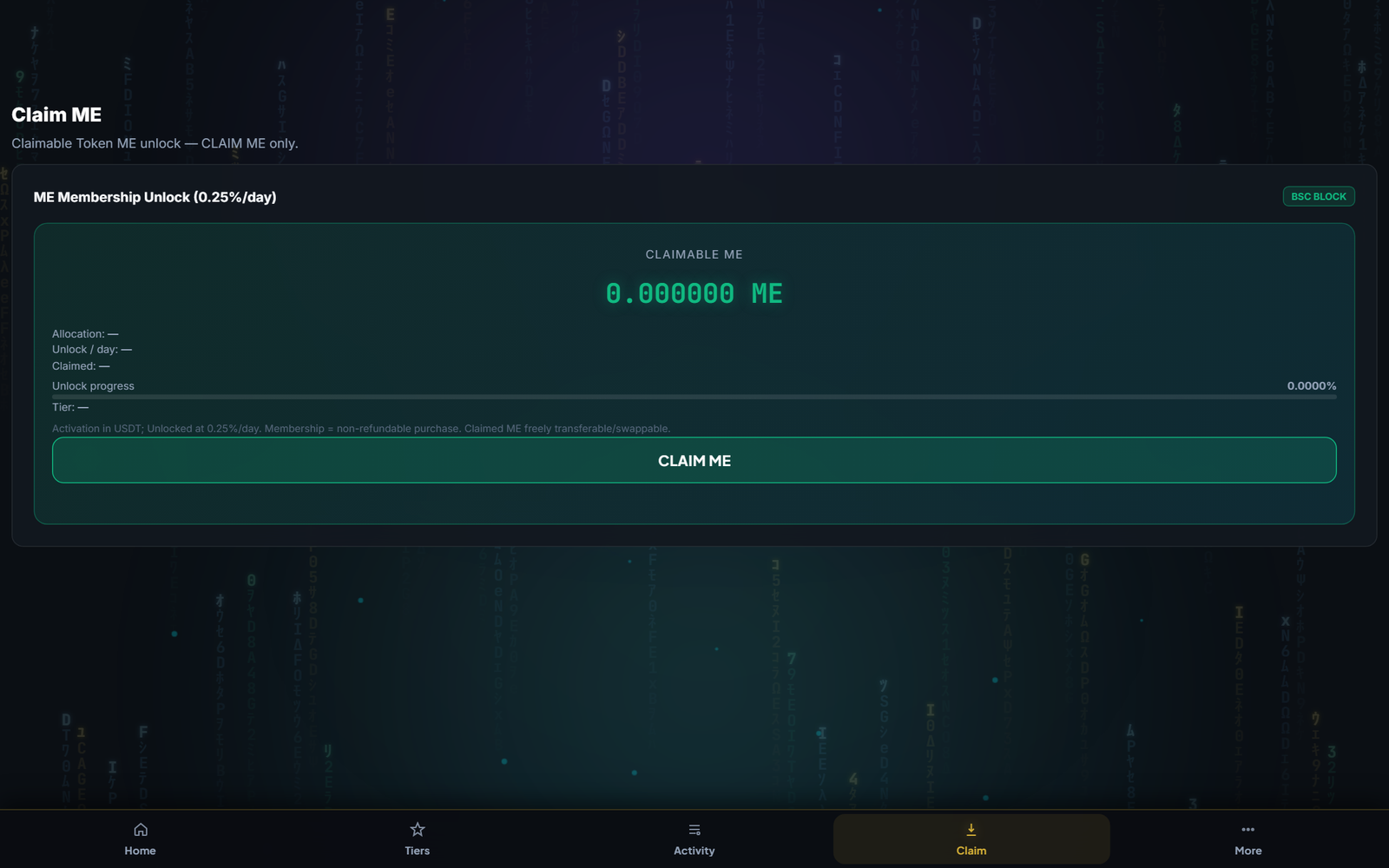Click the 'ME Membership Unlock (0.25%/day)' title

coord(155,197)
